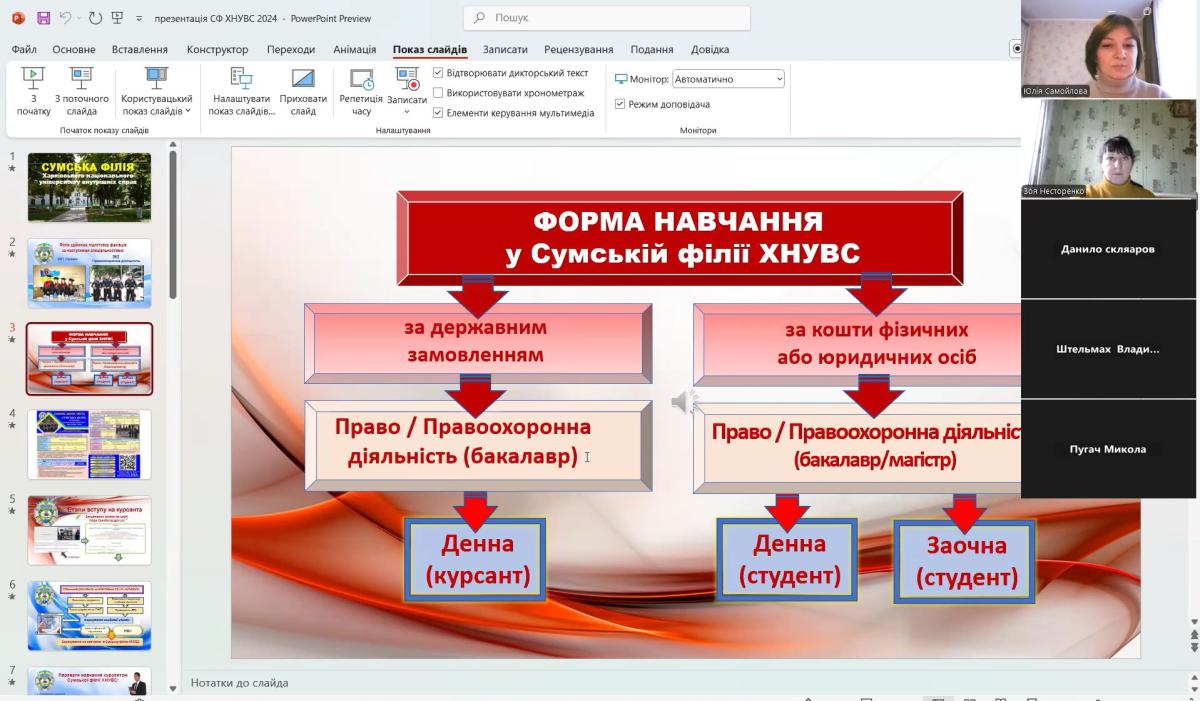Screen dimensions: 1200x701
Task: Click the Set Up Slide Show icon
Action: (x=241, y=91)
